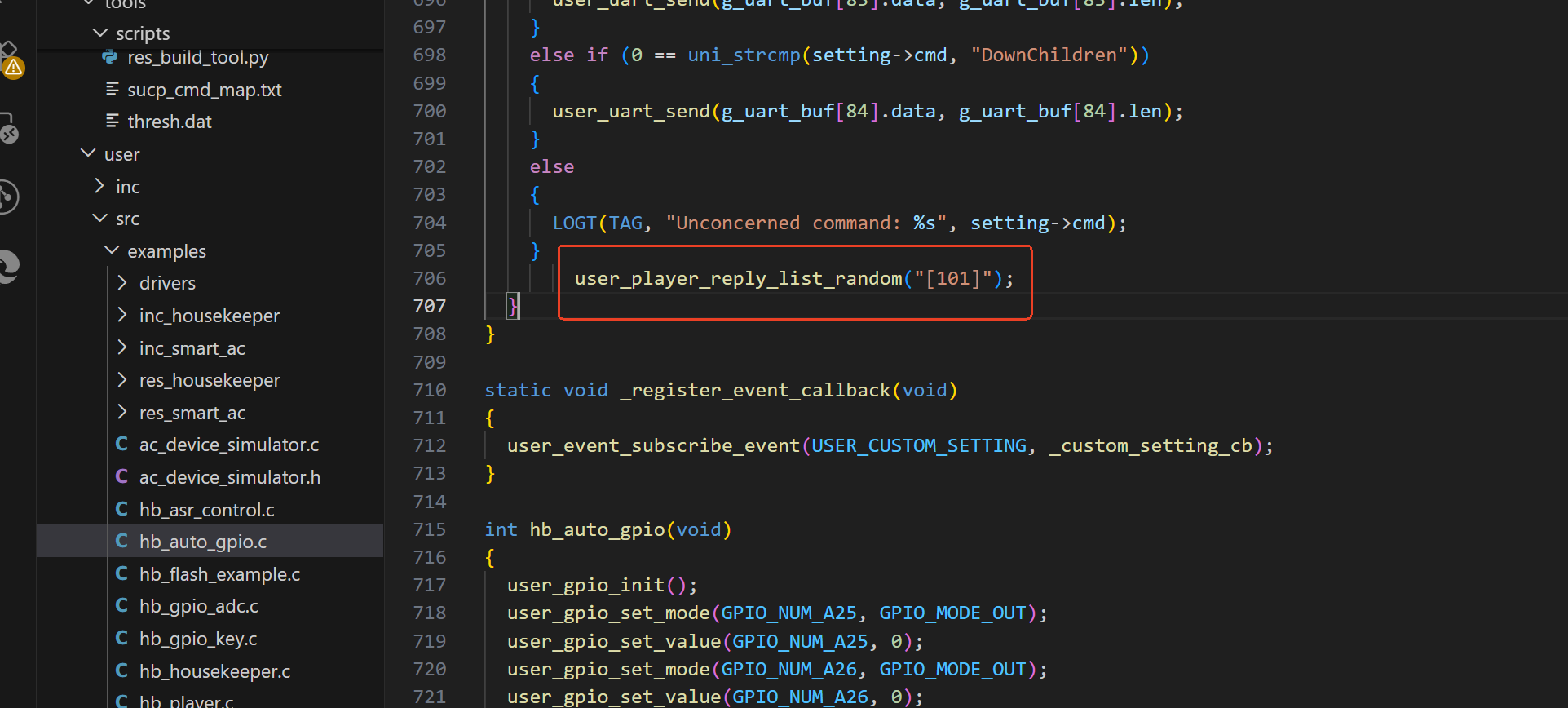This screenshot has height=708, width=1568.
Task: Click line number 707 in the gutter
Action: (429, 306)
